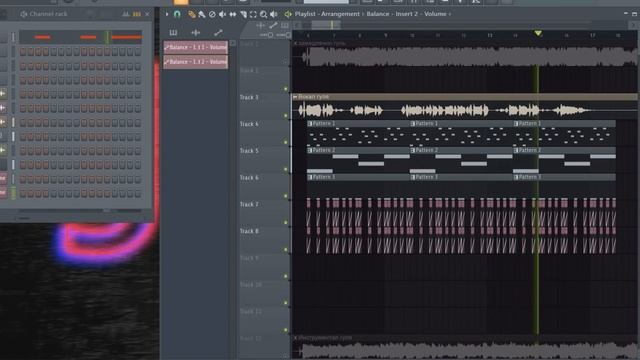Show automation clips in the picker panel
Image resolution: width=640 pixels, height=360 pixels.
click(218, 33)
